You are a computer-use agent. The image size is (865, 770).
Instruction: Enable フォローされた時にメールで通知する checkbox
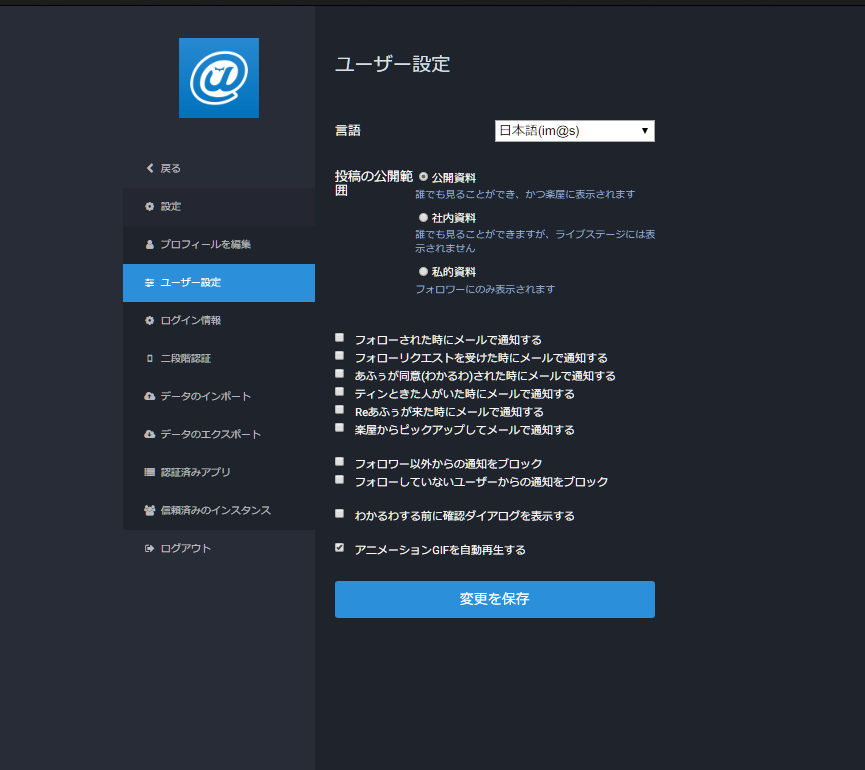[x=340, y=338]
